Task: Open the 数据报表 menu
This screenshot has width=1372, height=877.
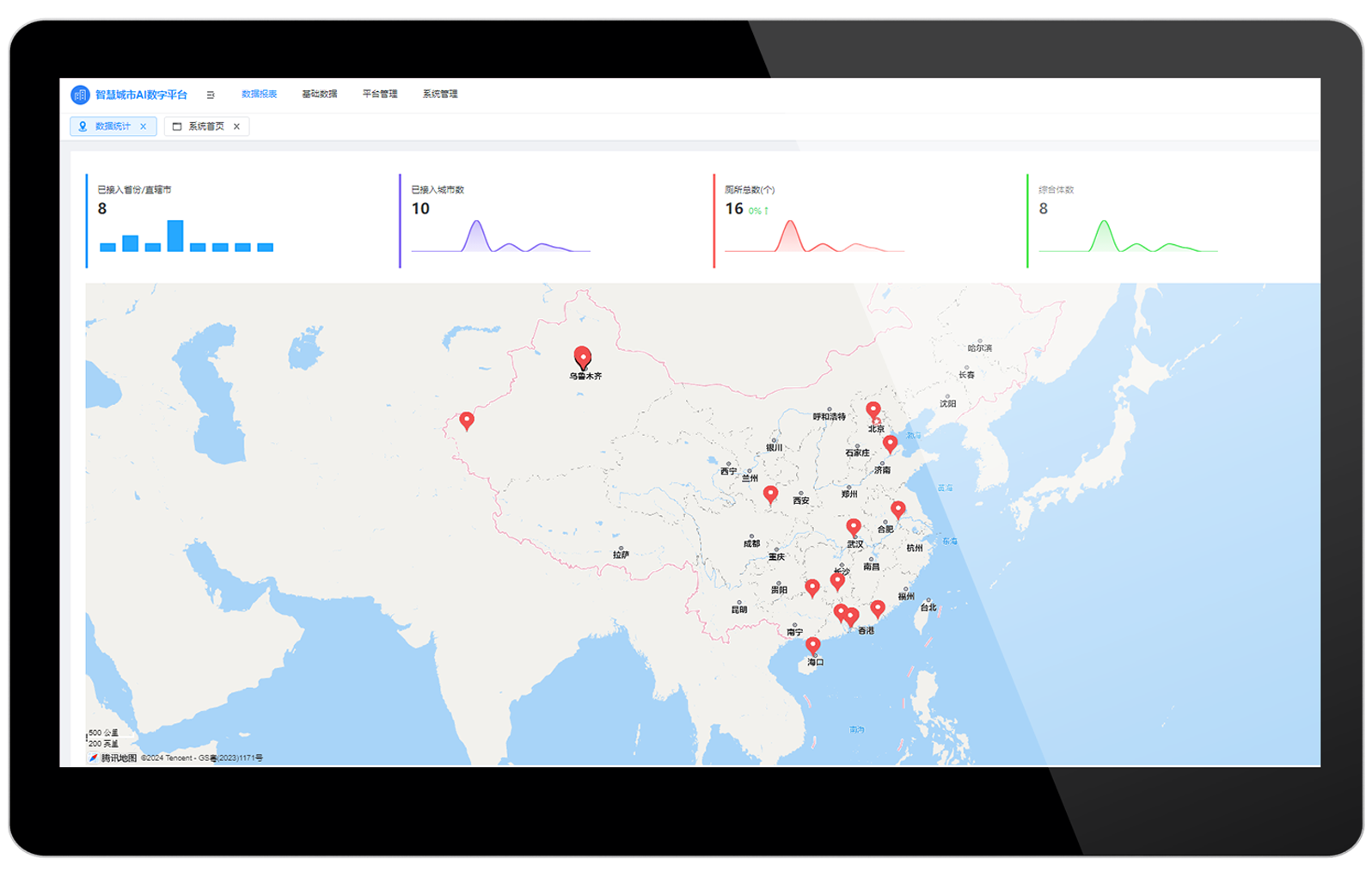Action: (x=259, y=95)
